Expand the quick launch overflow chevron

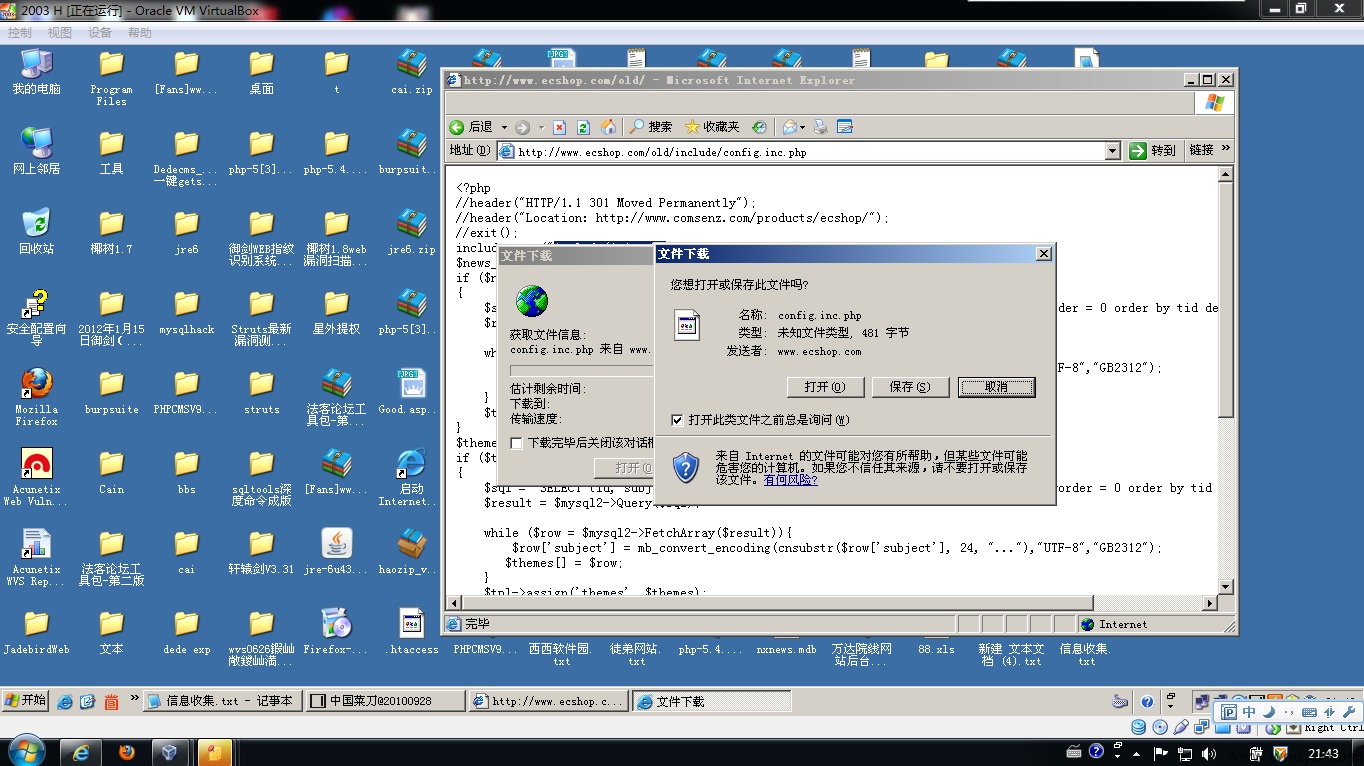coord(134,698)
